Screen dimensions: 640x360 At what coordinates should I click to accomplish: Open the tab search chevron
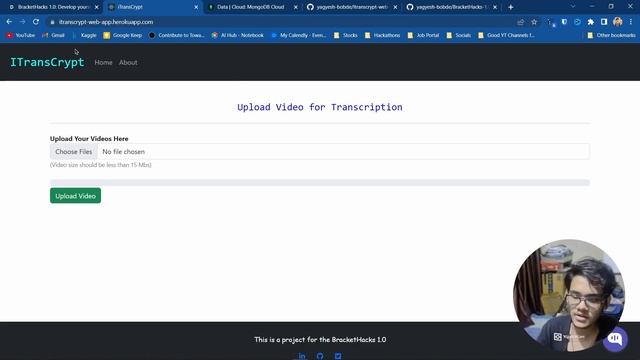pos(573,7)
